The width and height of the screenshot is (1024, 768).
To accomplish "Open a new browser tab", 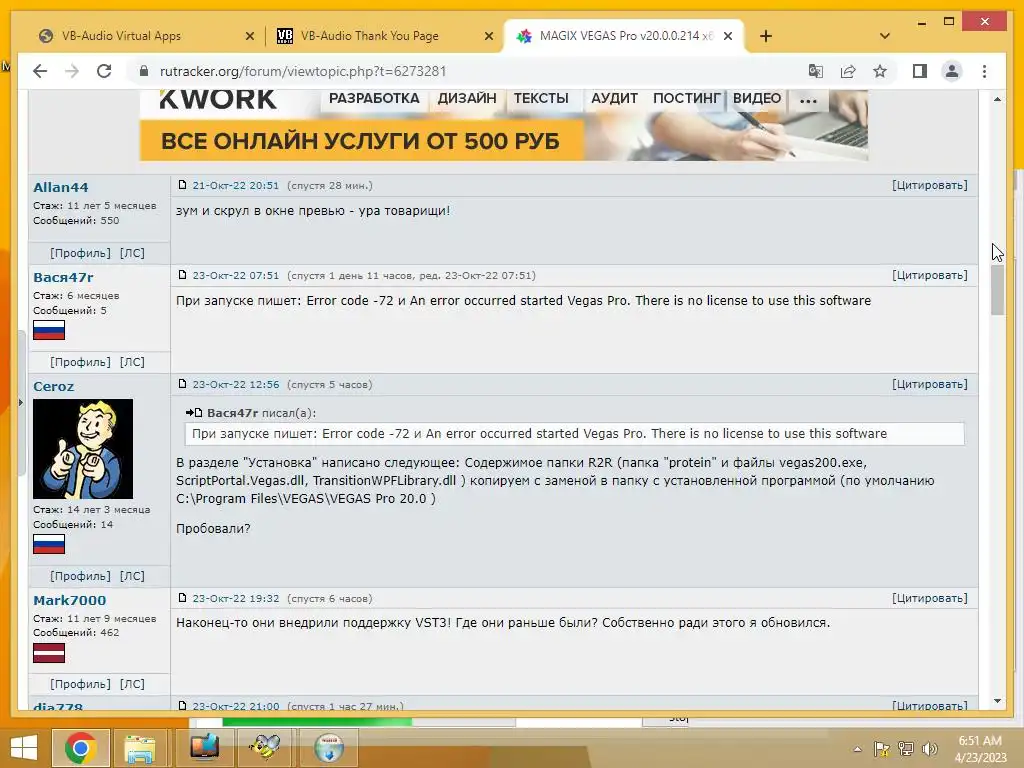I will point(766,37).
